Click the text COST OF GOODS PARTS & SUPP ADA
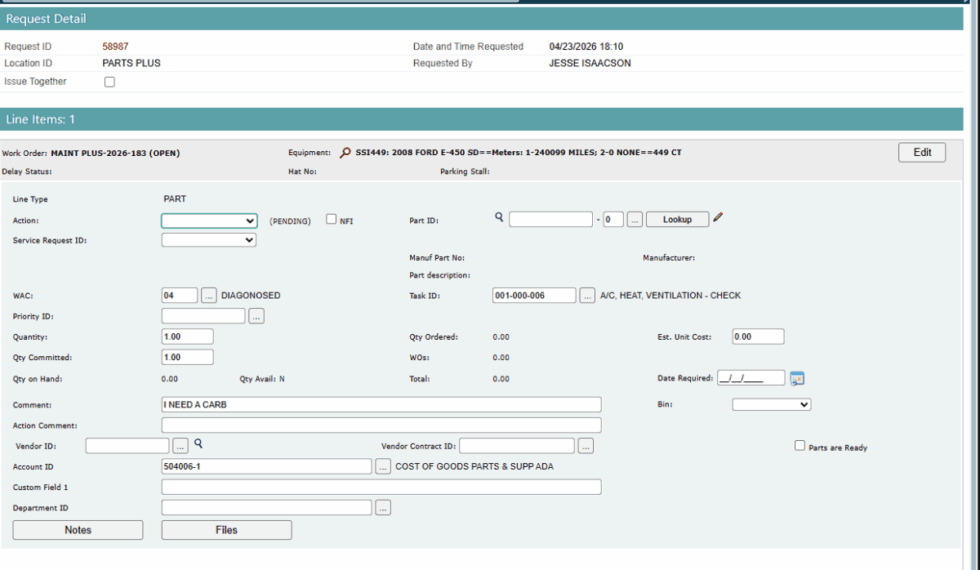The height and width of the screenshot is (570, 980). pos(474,467)
